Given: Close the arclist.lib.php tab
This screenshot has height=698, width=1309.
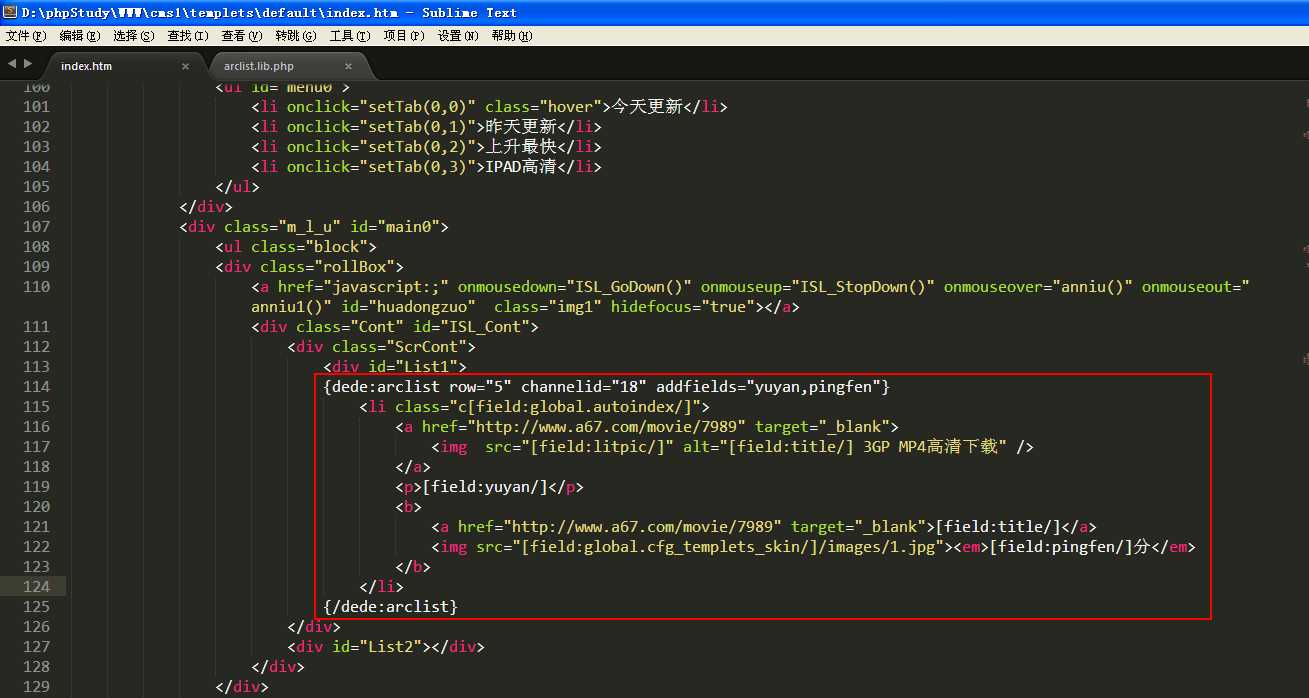Looking at the screenshot, I should 347,67.
